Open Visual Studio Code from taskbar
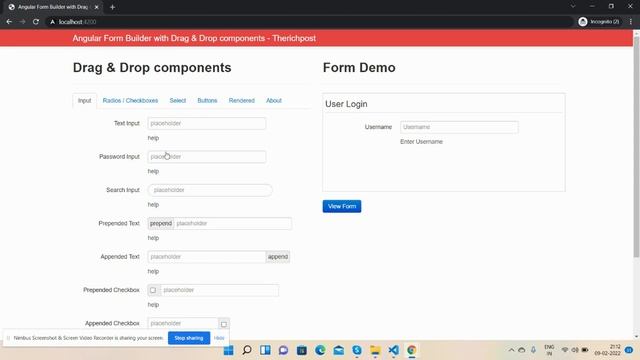Image resolution: width=640 pixels, height=360 pixels. tap(393, 350)
